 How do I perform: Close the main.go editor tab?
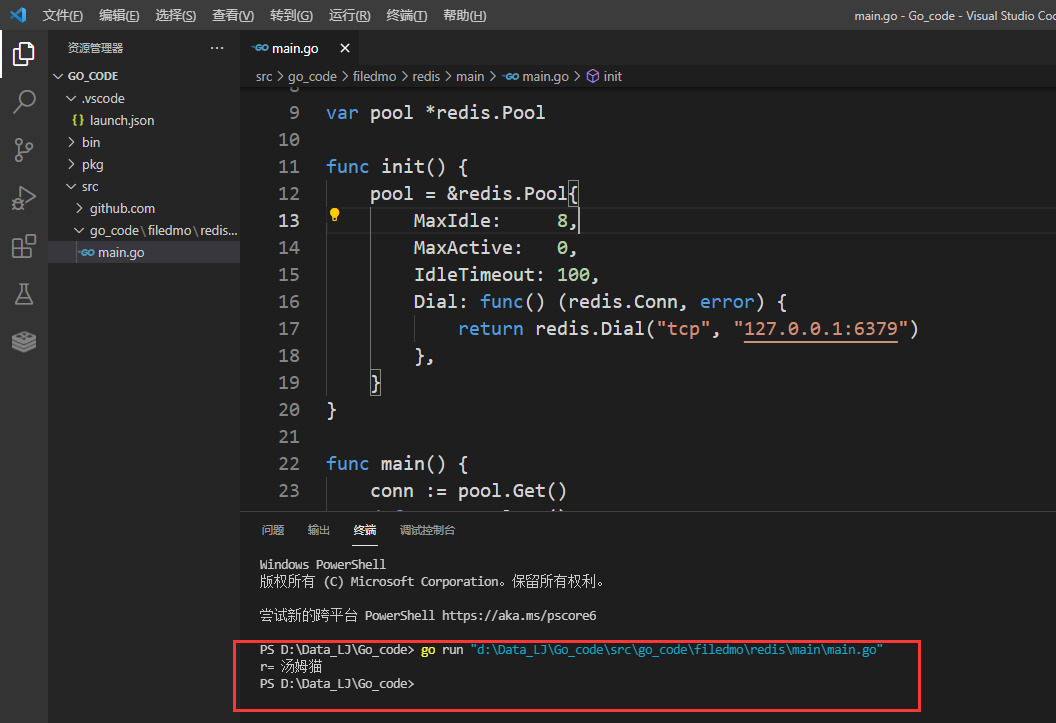[345, 48]
